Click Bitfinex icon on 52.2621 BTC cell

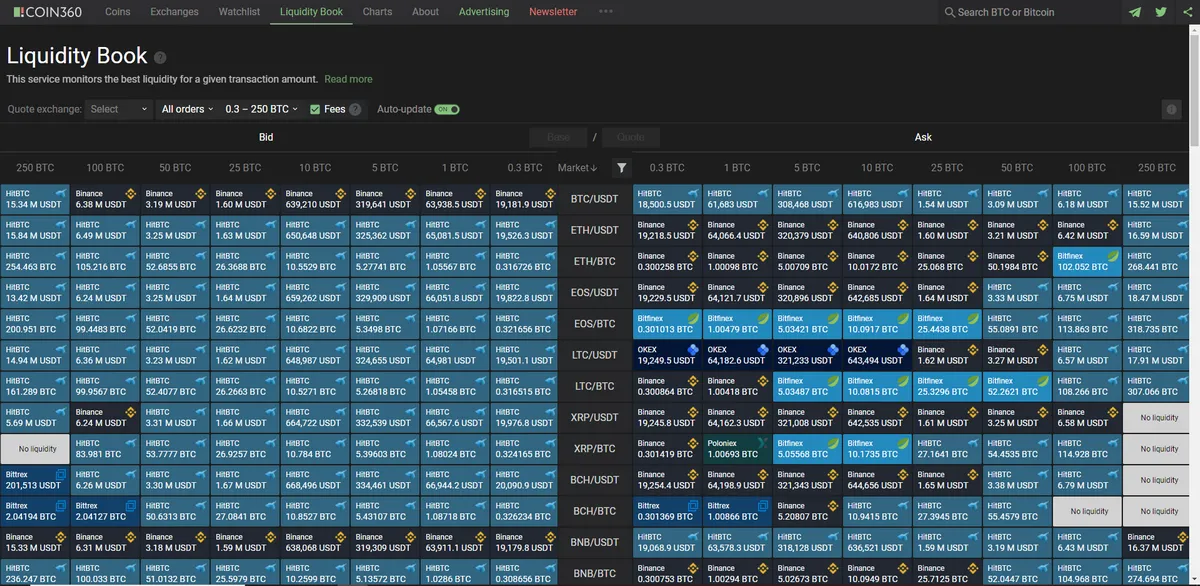[x=1042, y=380]
